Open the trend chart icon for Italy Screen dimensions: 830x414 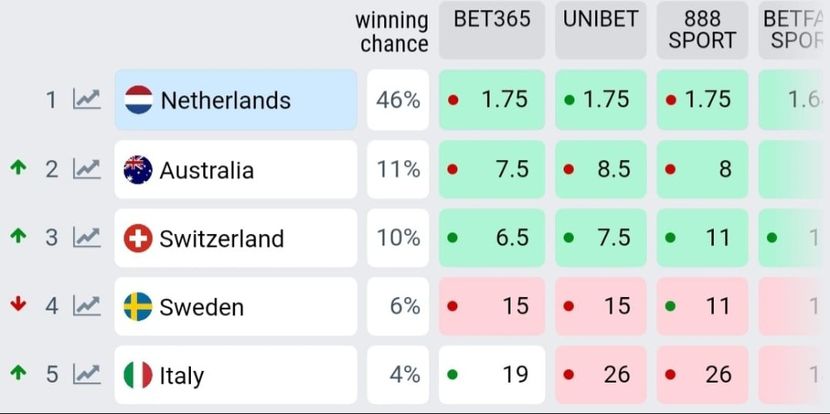87,375
